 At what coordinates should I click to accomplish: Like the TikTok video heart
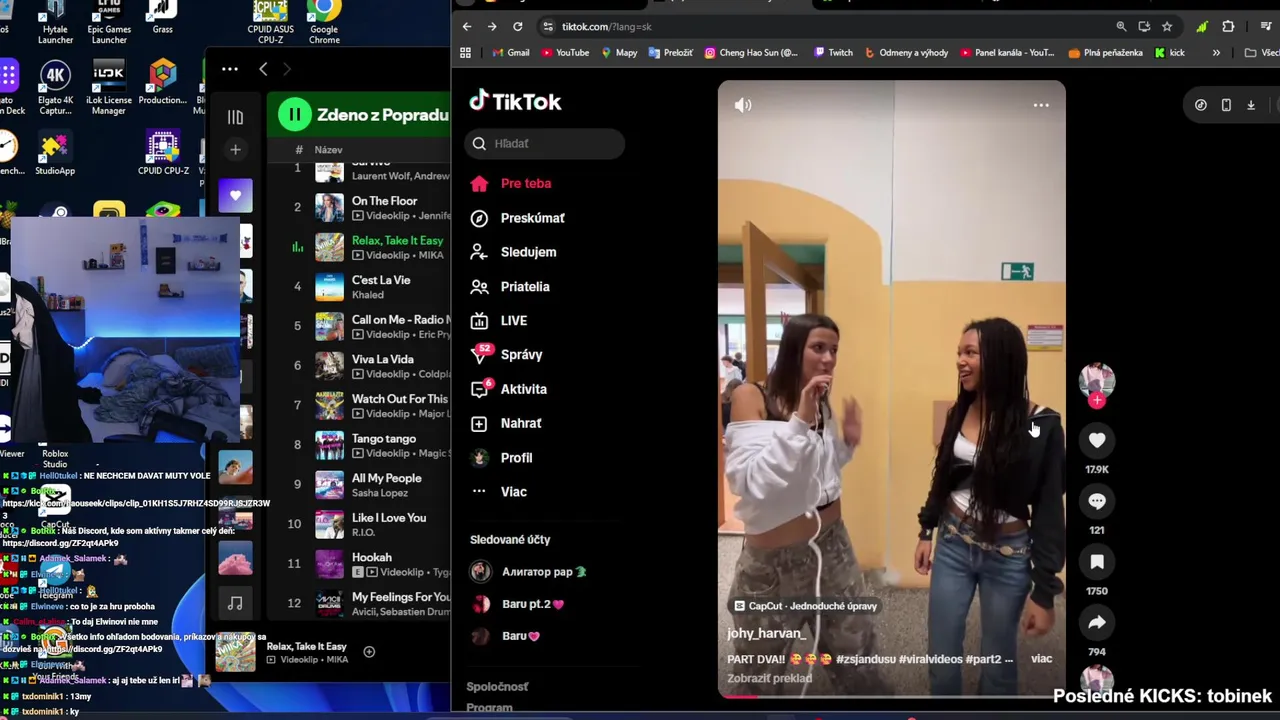tap(1097, 440)
